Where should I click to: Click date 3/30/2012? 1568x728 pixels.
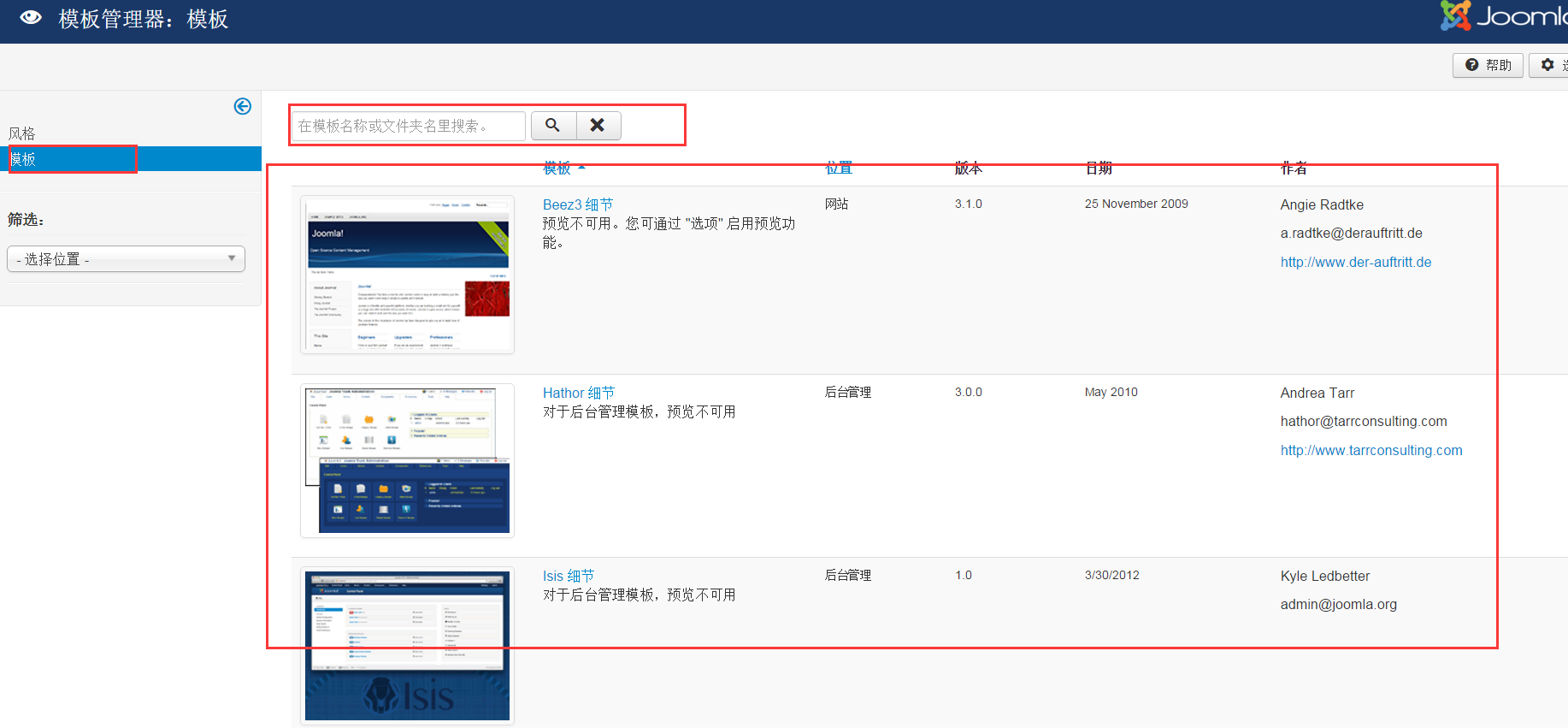1112,575
